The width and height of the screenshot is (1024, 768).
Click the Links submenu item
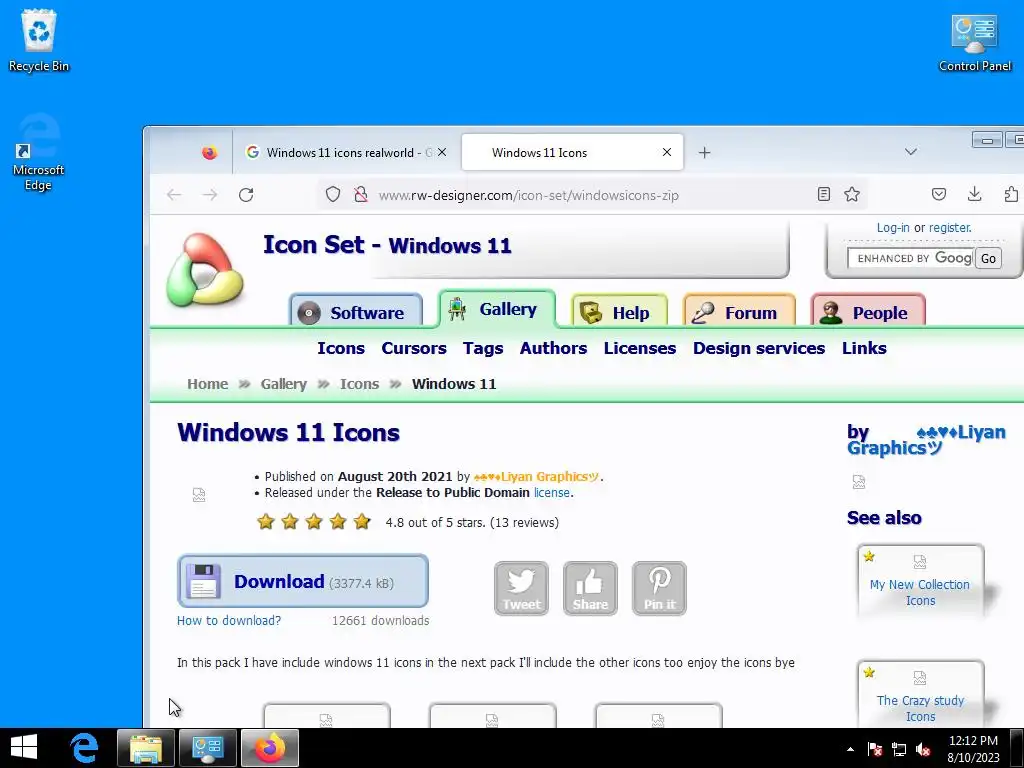864,348
